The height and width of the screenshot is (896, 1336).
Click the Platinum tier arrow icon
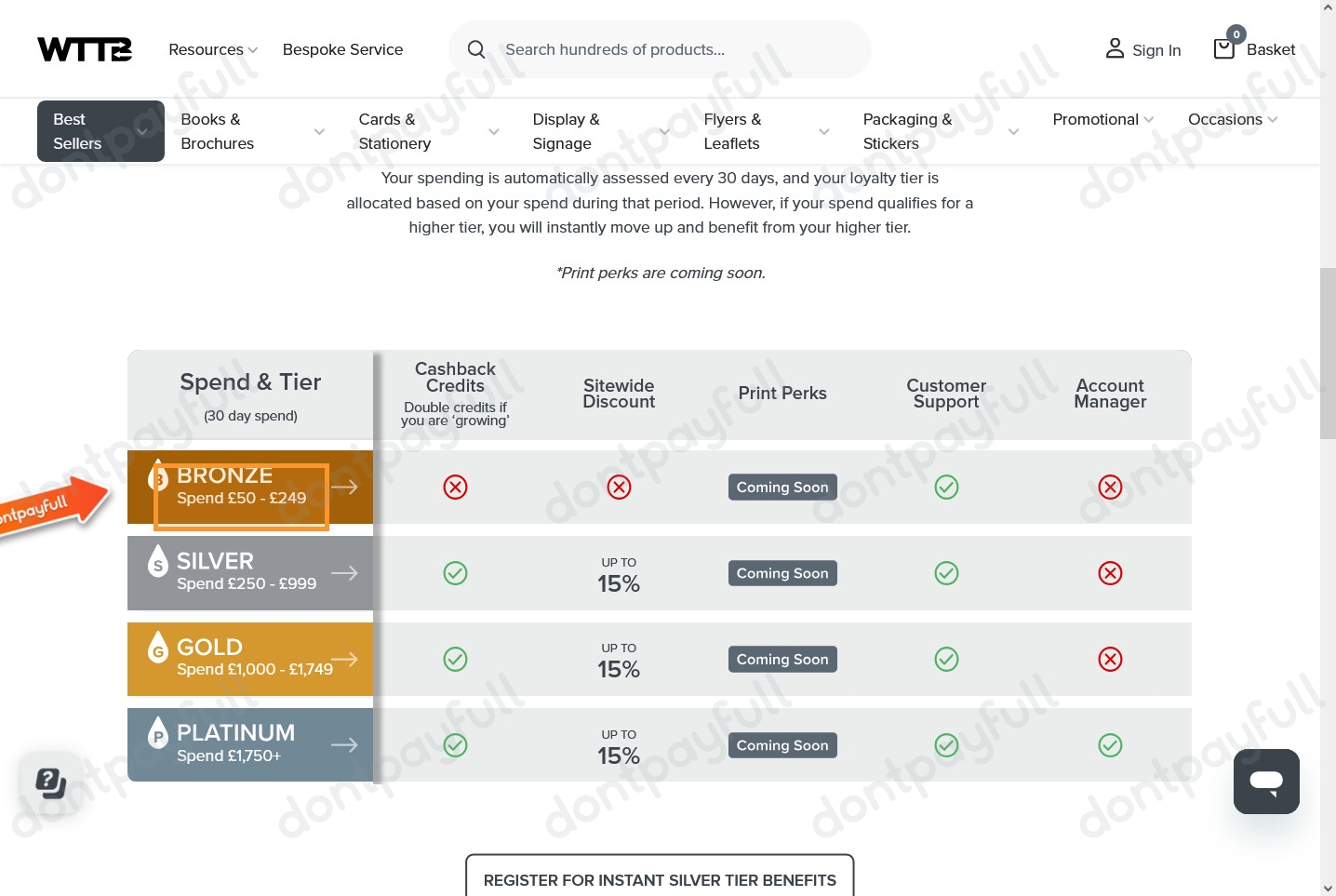pos(344,745)
